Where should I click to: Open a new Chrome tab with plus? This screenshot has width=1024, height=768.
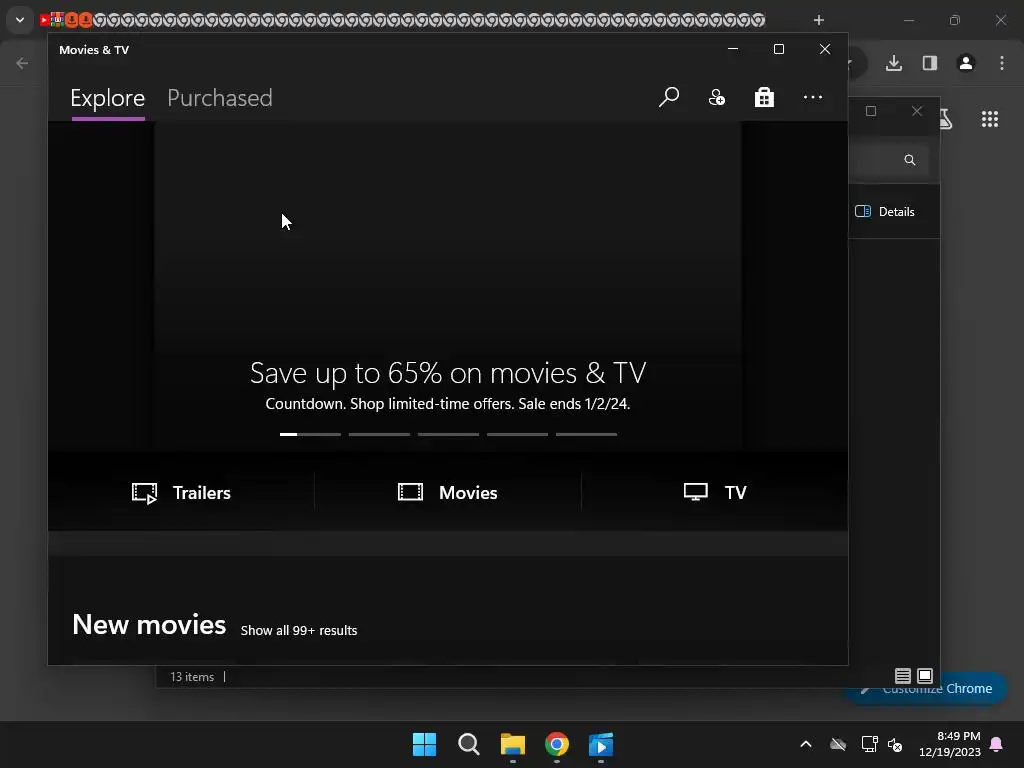click(x=818, y=20)
